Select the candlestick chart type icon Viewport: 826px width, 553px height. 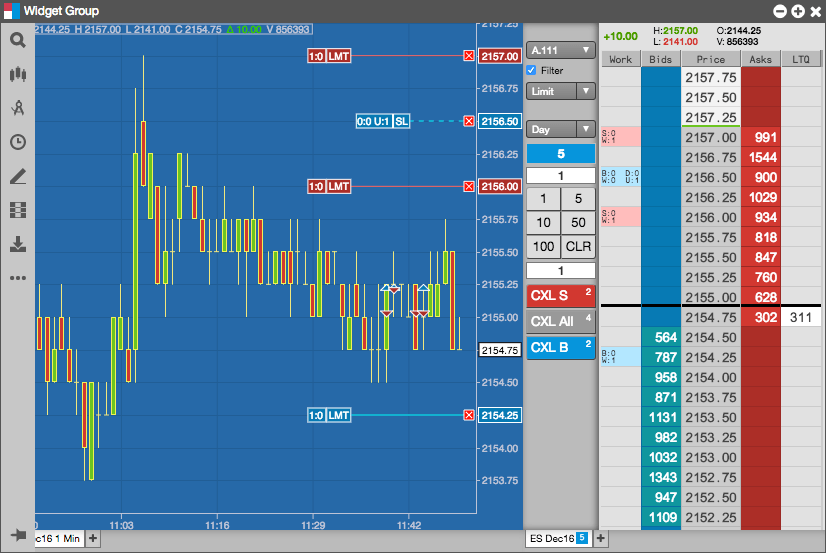[x=18, y=74]
